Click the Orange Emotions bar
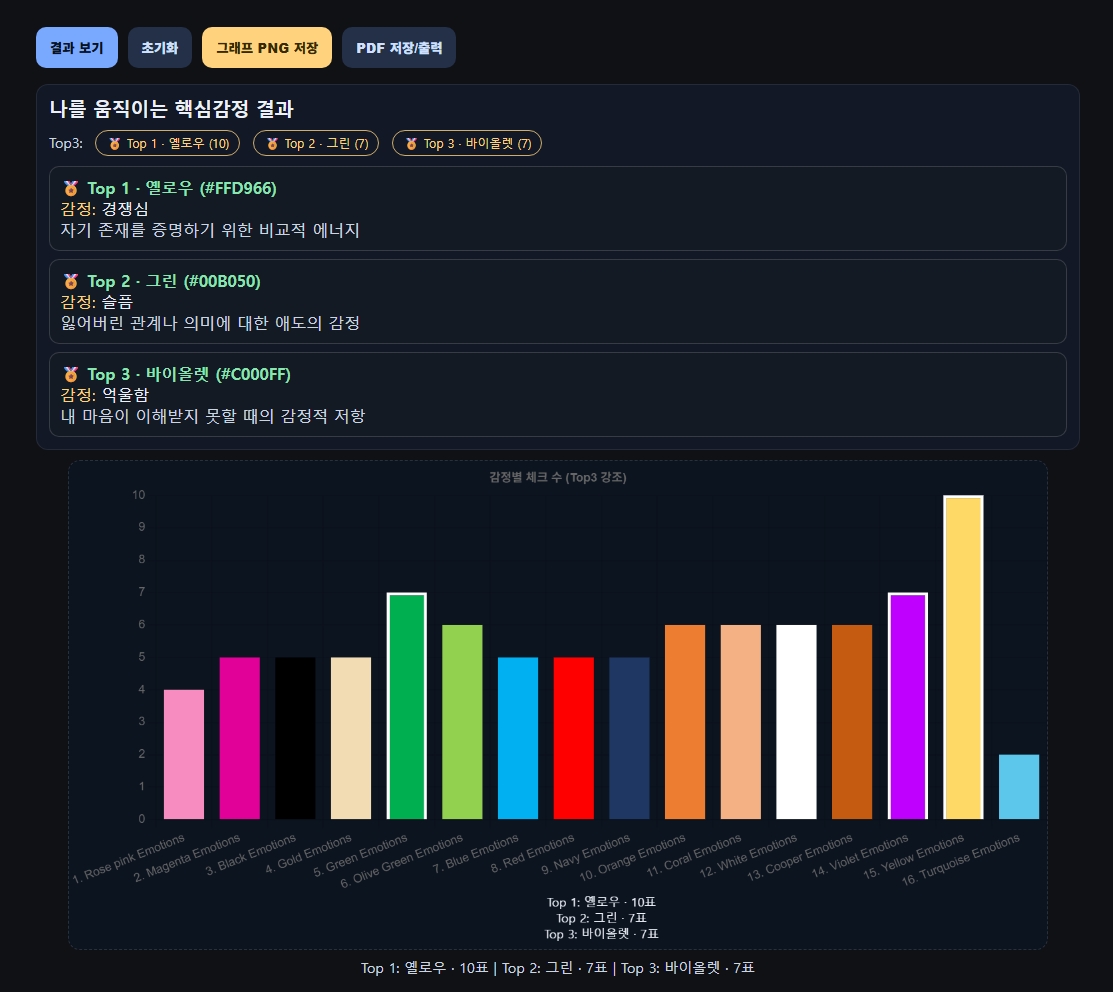Image resolution: width=1113 pixels, height=992 pixels. tap(685, 722)
